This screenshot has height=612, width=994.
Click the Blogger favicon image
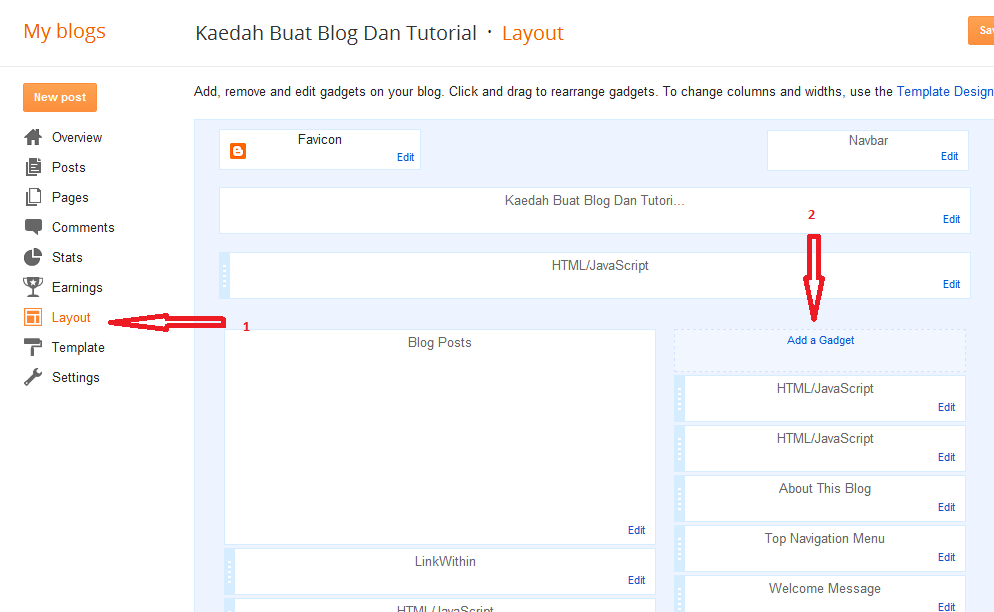tap(238, 151)
